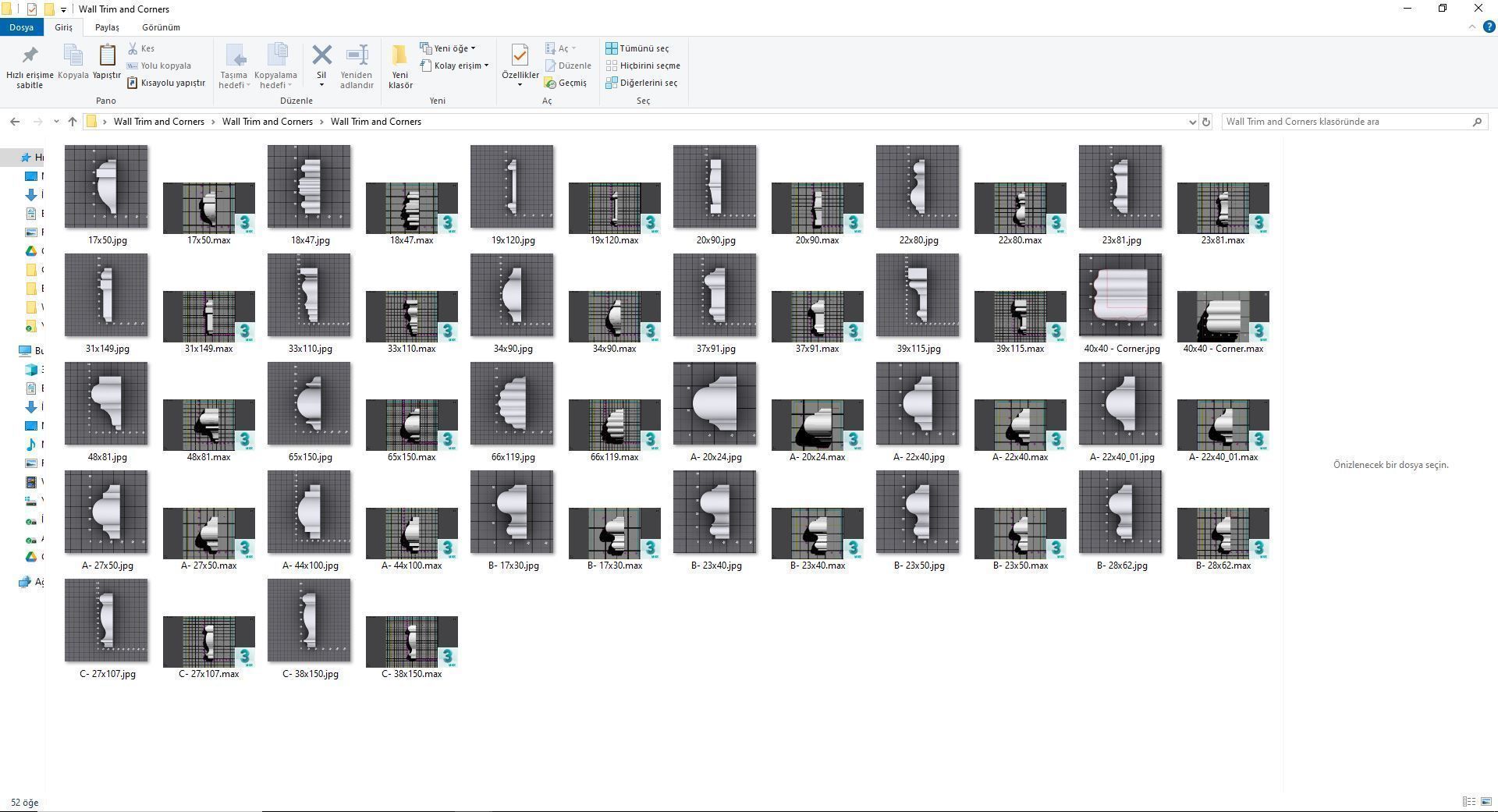
Task: Click the last Wall Trim and Corners breadcrumb
Action: pyautogui.click(x=376, y=122)
